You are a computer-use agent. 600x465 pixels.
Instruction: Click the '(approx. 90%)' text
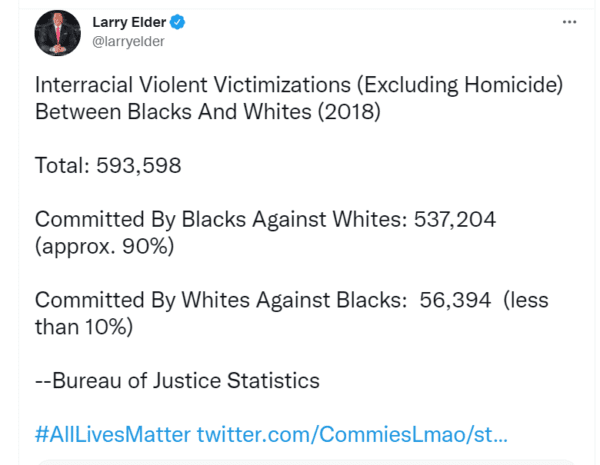click(x=104, y=246)
